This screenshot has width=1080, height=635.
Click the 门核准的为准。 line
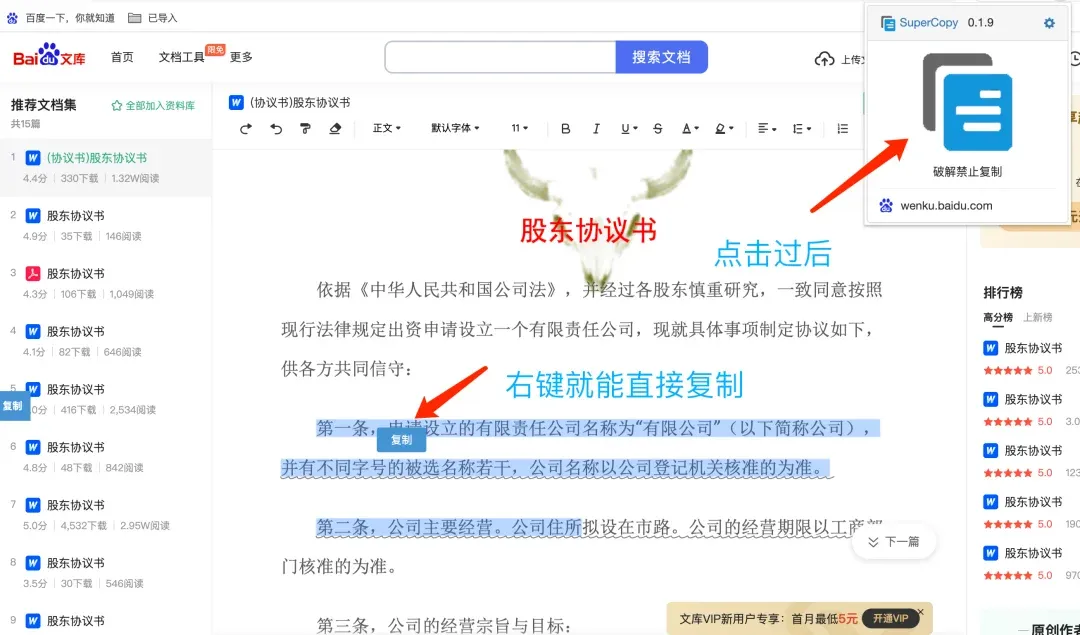click(339, 567)
